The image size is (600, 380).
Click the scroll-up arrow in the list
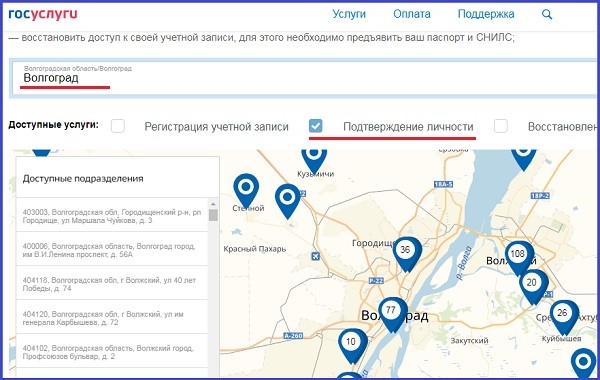coord(213,204)
